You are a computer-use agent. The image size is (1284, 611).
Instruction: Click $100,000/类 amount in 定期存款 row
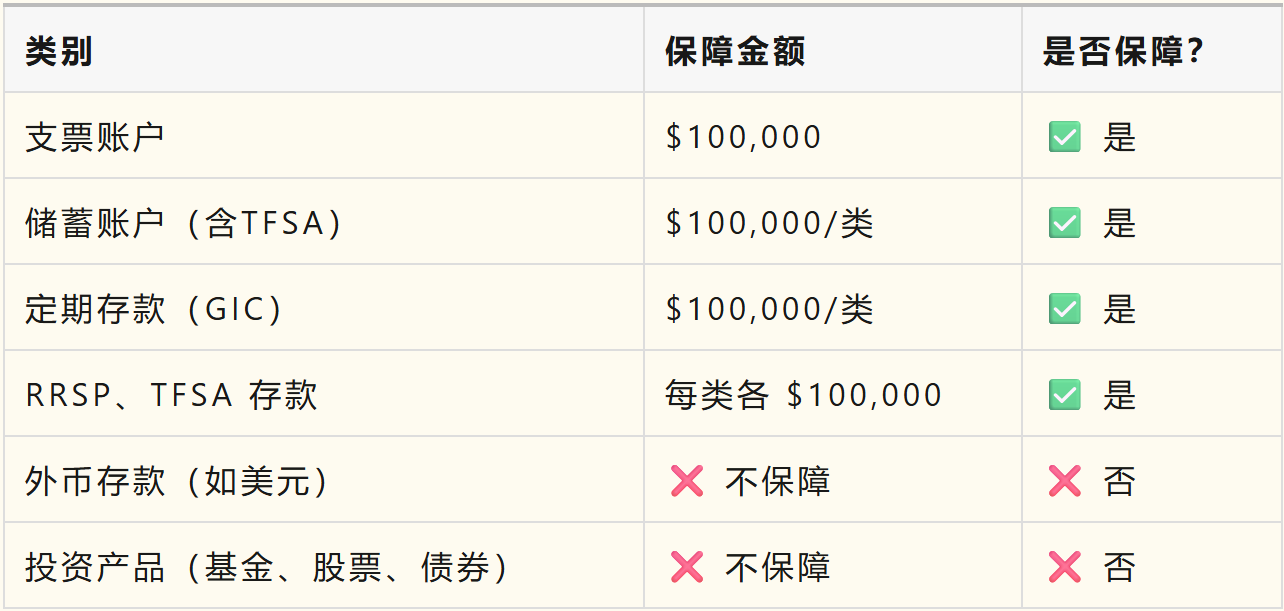(x=769, y=309)
